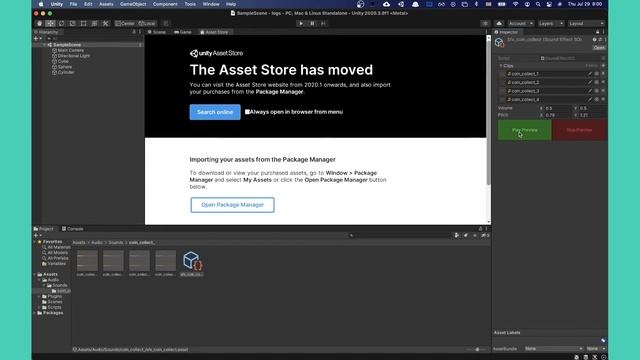Click the Step frame button in toolbar

pyautogui.click(x=323, y=24)
